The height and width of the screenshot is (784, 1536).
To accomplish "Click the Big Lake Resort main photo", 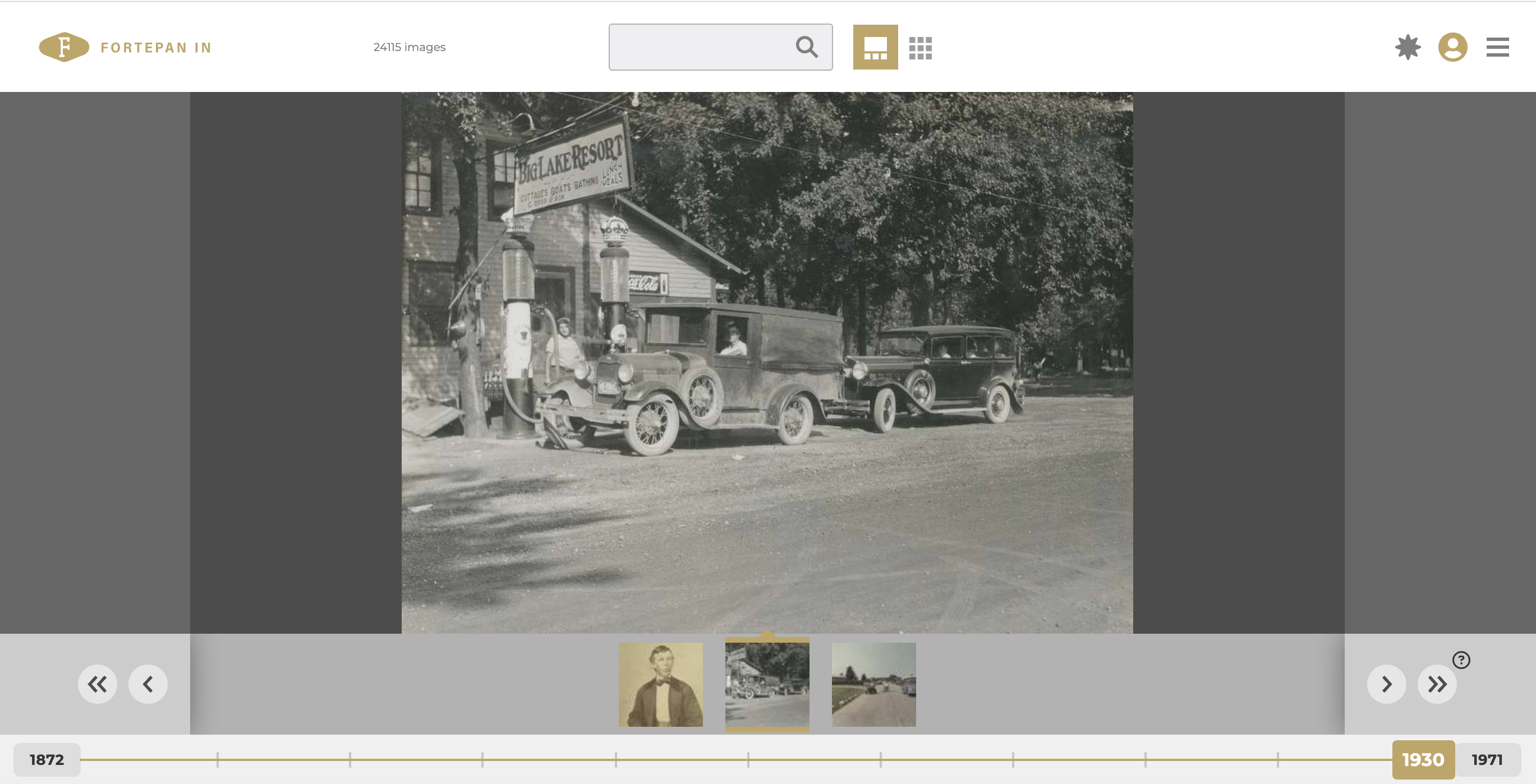I will pyautogui.click(x=767, y=362).
